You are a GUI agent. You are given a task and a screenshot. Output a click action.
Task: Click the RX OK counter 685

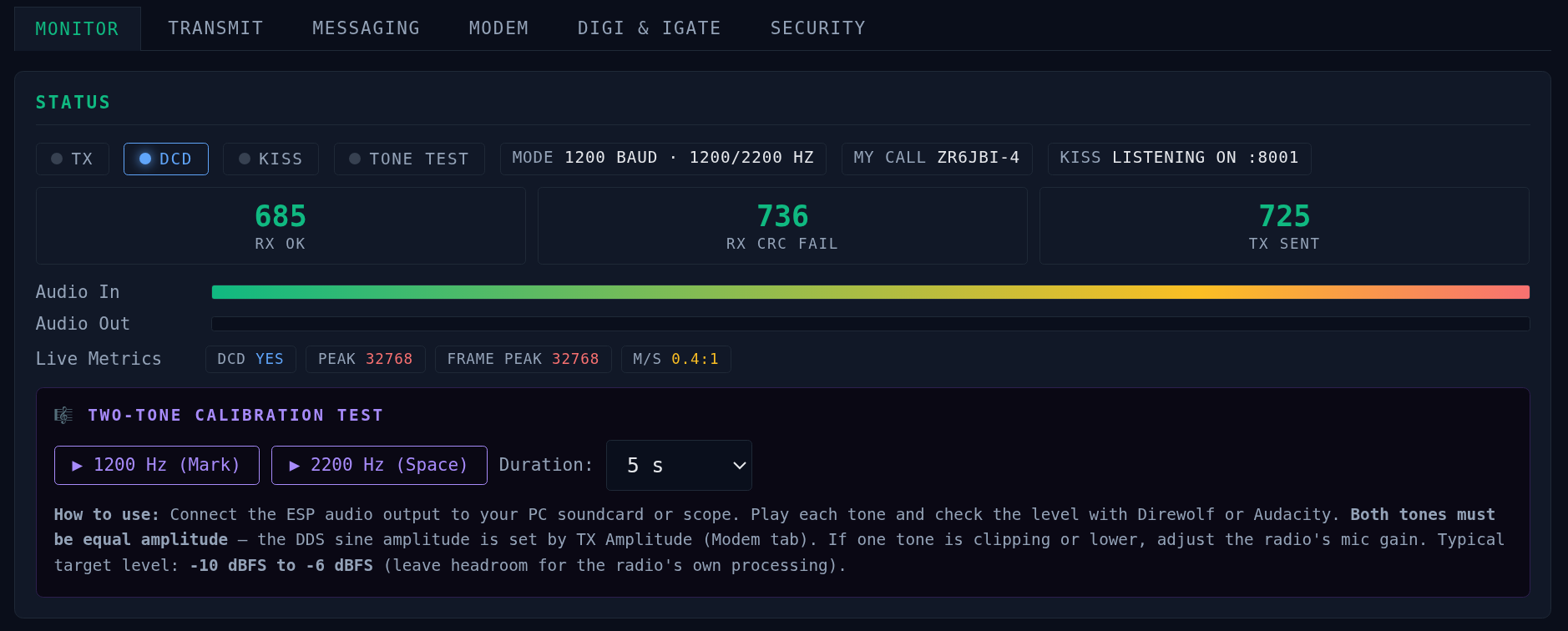point(281,226)
